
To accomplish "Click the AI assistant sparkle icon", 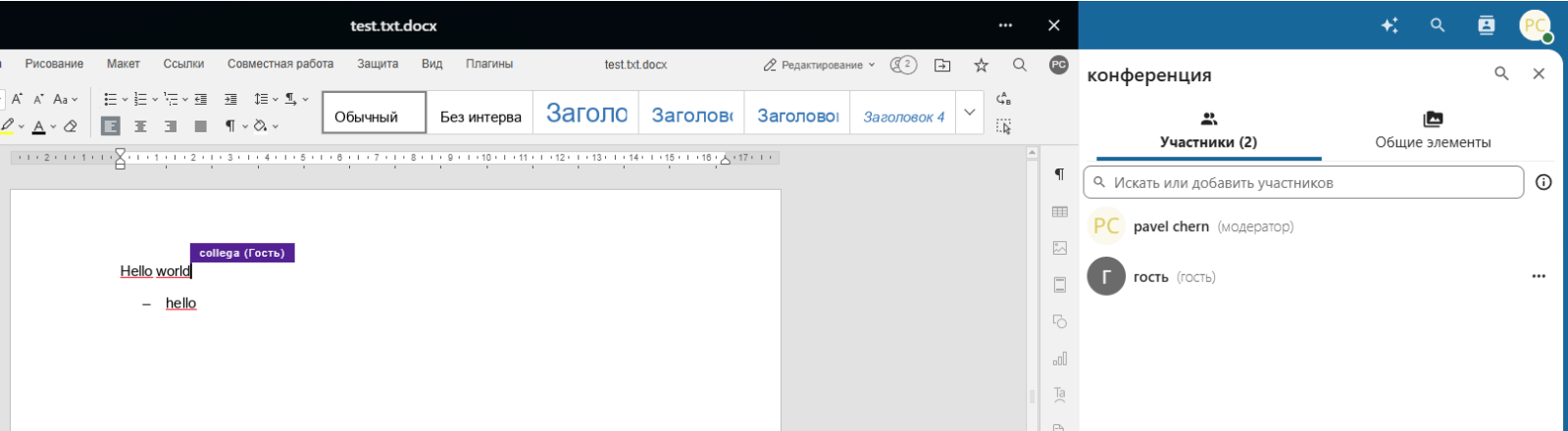I will tap(1390, 25).
